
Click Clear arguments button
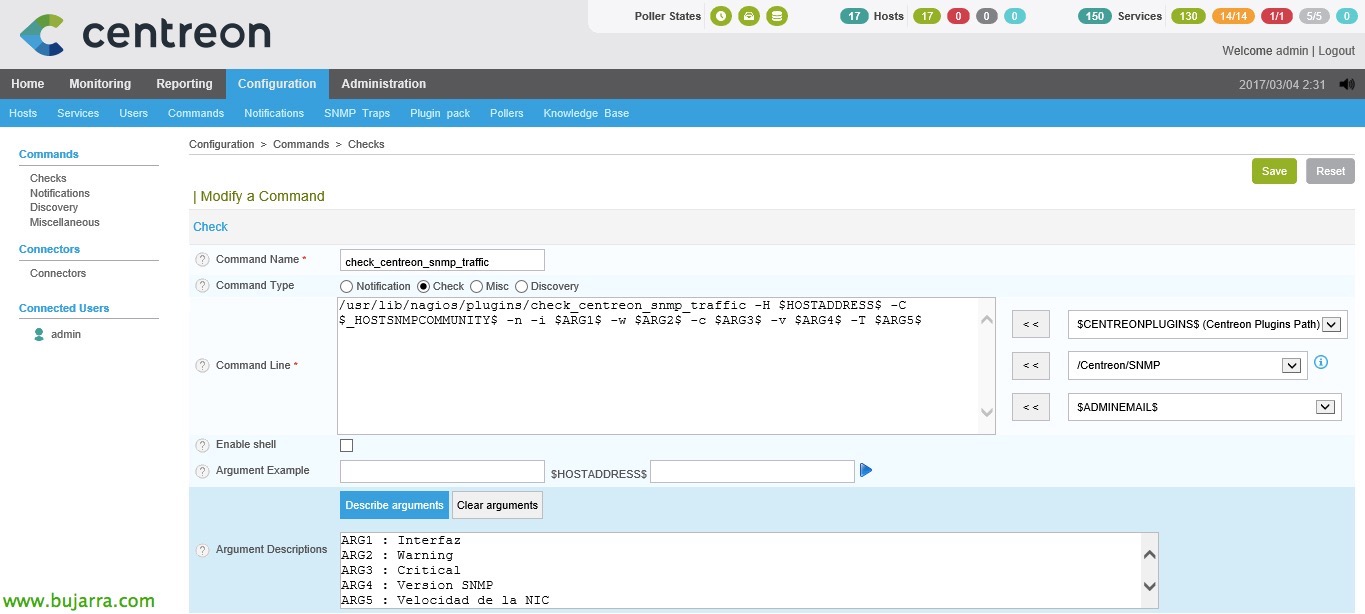click(x=497, y=505)
